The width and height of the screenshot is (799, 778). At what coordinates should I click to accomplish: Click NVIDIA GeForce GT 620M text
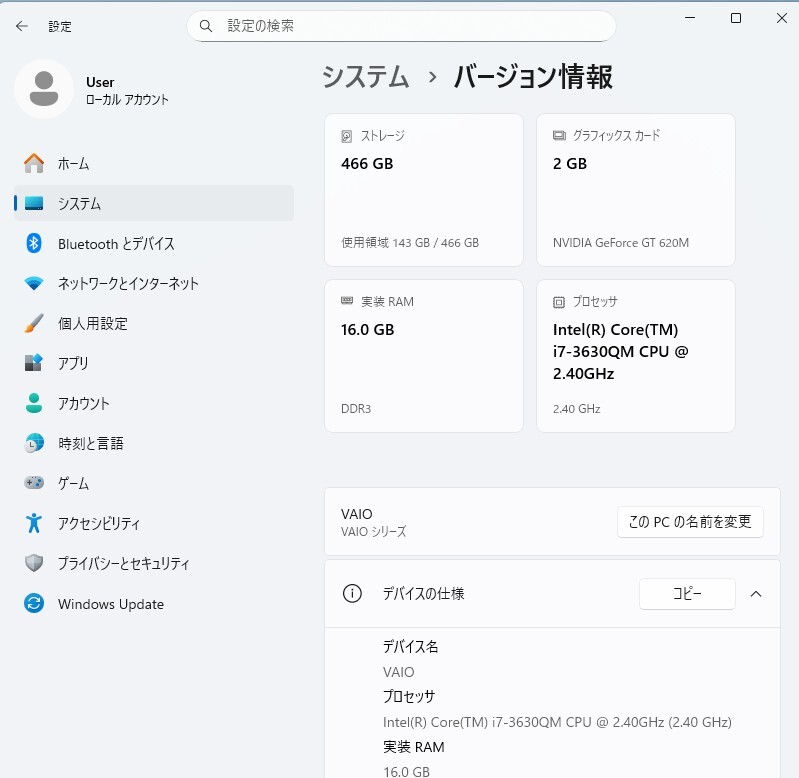pos(621,243)
